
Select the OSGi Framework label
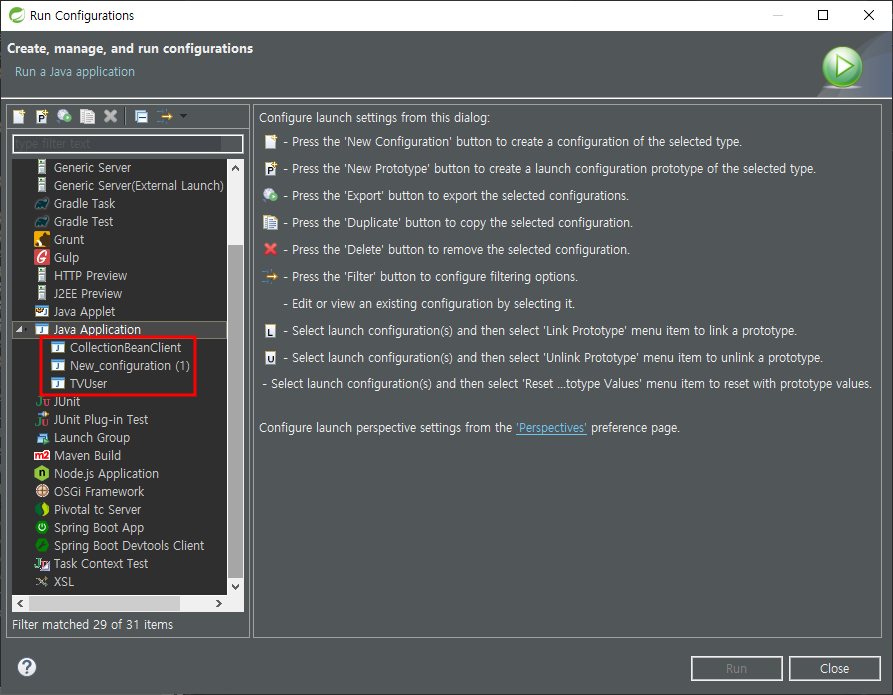[x=99, y=492]
